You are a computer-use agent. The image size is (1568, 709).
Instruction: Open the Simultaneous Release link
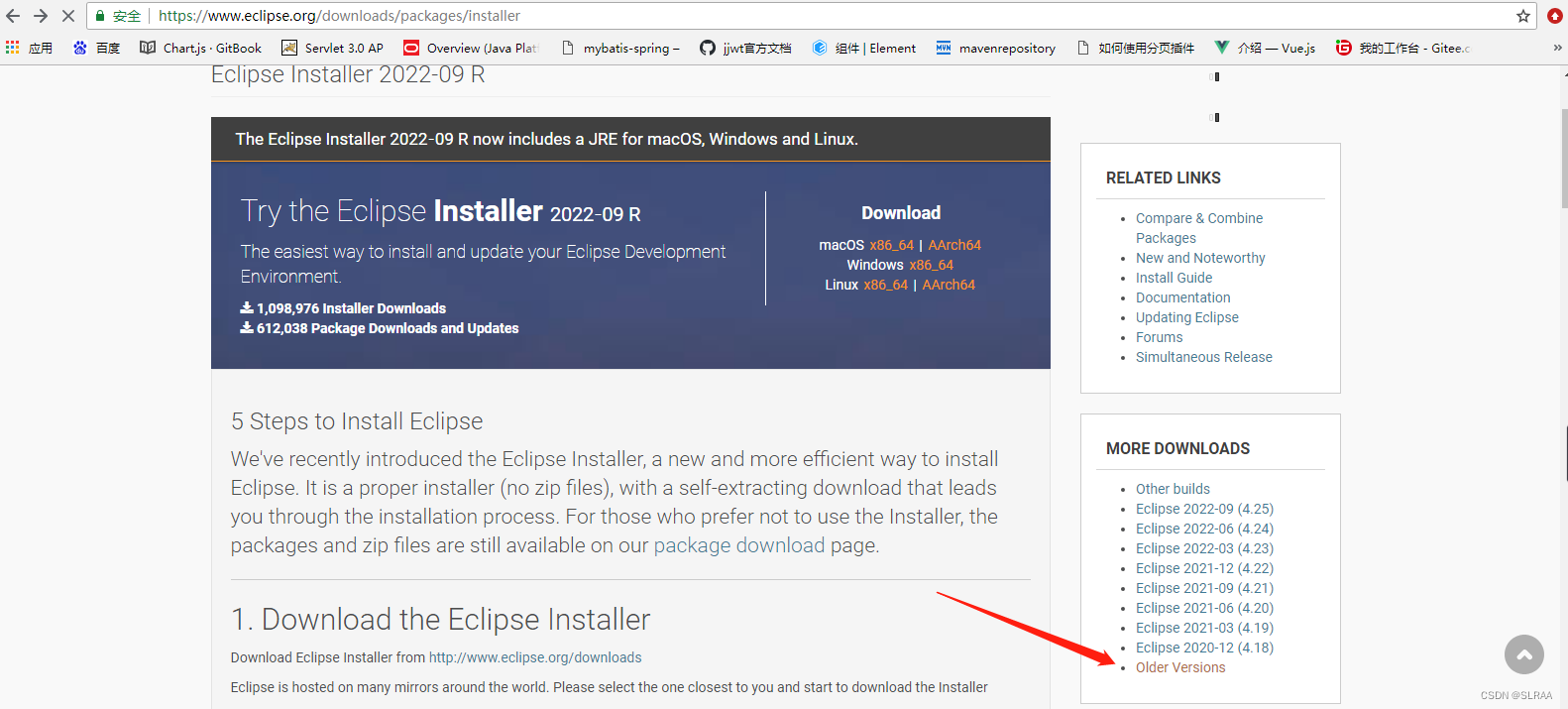[x=1204, y=357]
